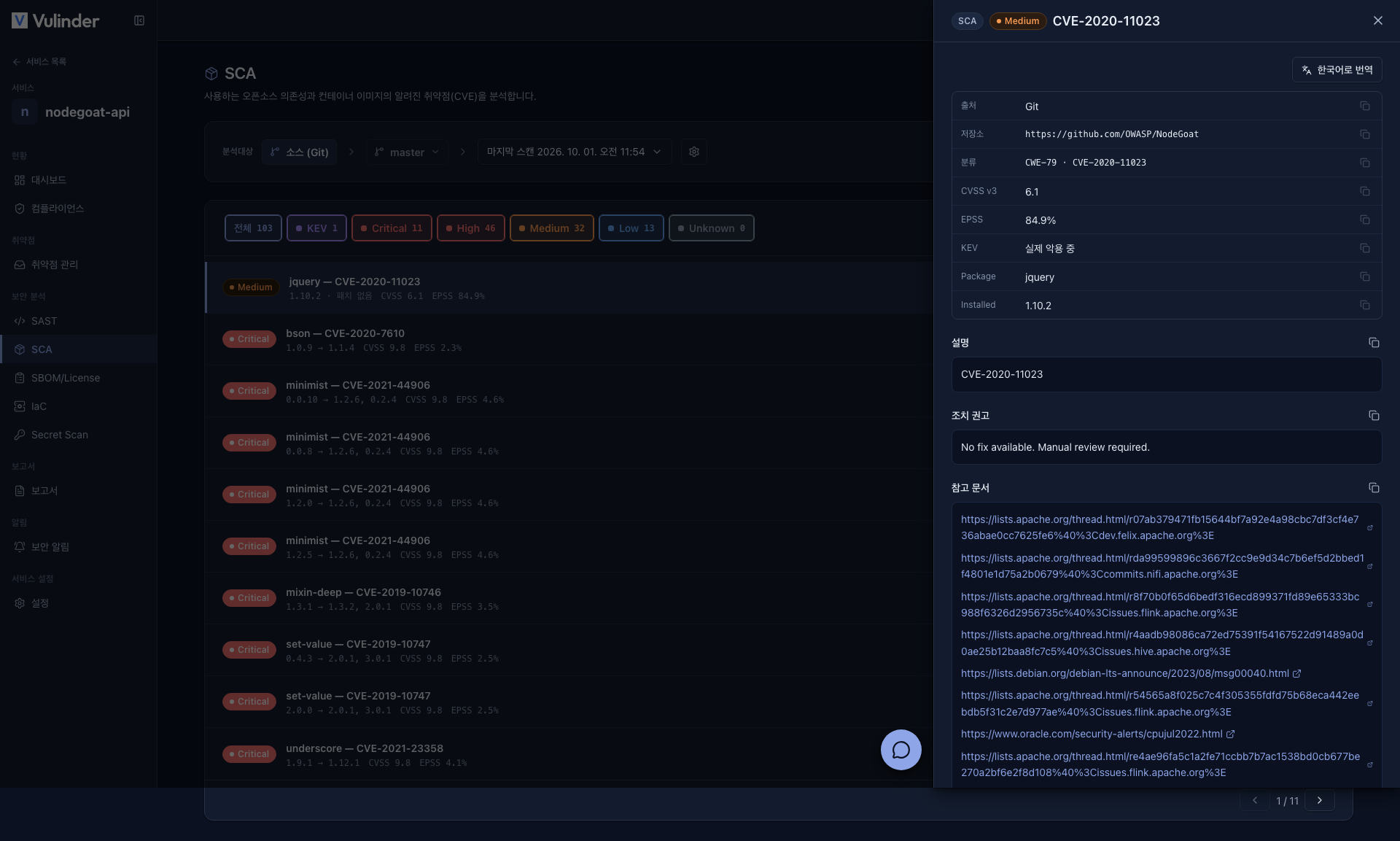Go to next vulnerability in pager

pos(1319,800)
